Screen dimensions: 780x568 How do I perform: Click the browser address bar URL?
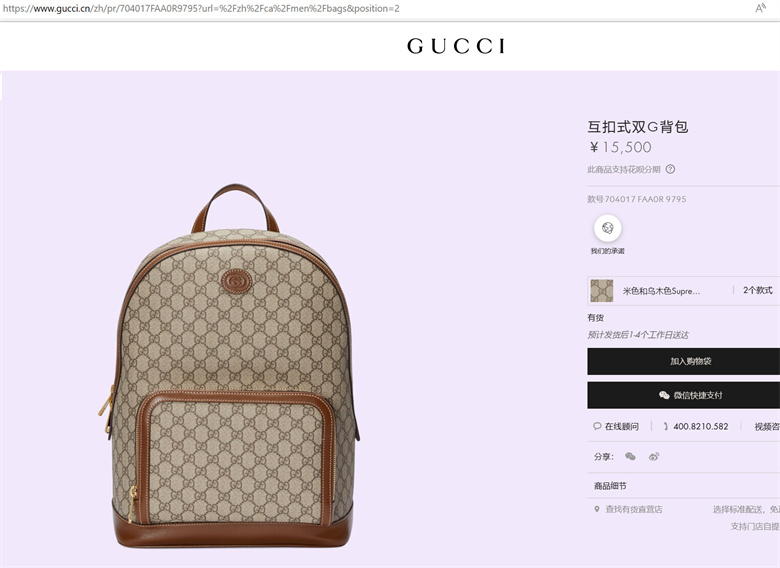click(201, 8)
